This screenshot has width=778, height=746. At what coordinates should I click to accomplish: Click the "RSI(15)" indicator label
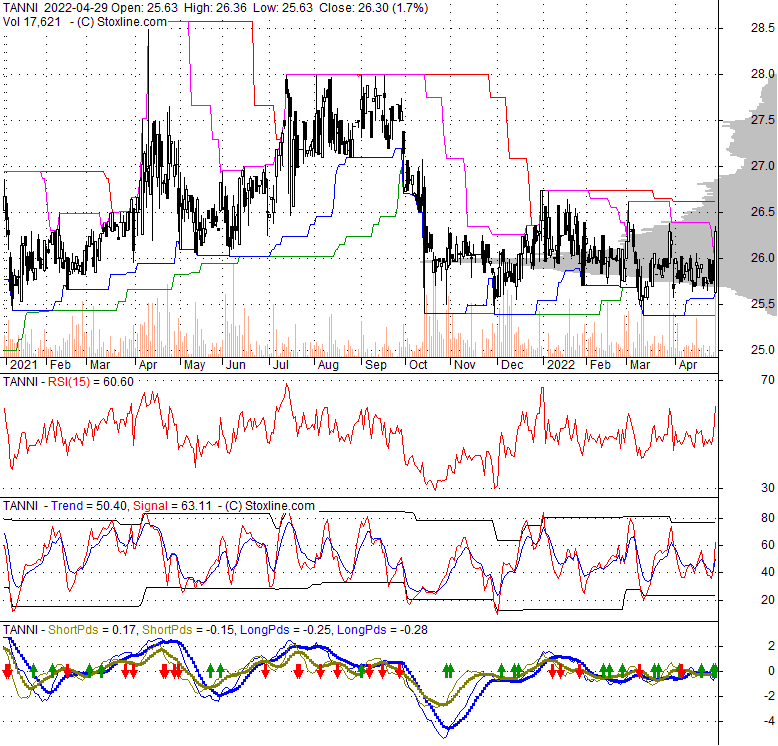(x=69, y=382)
